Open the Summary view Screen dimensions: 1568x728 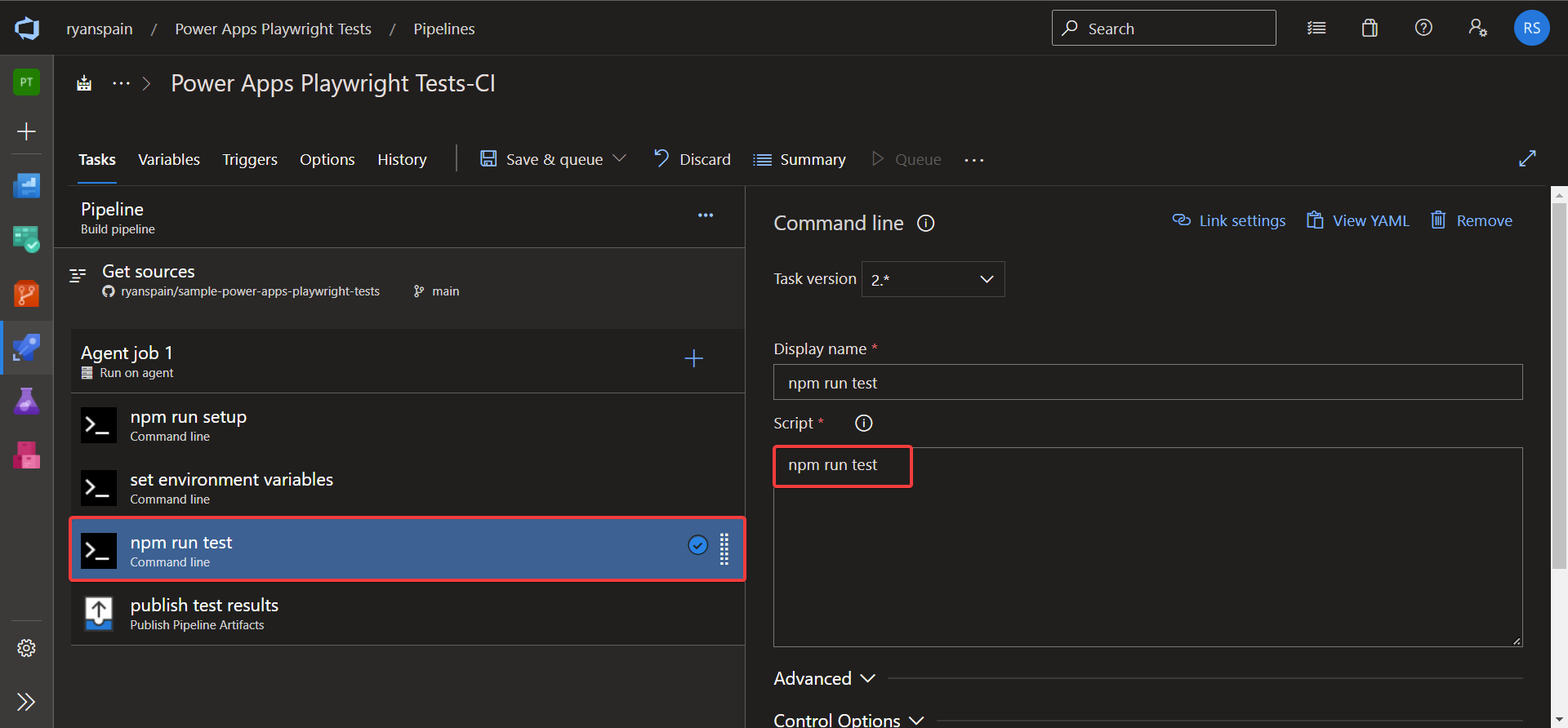(800, 159)
